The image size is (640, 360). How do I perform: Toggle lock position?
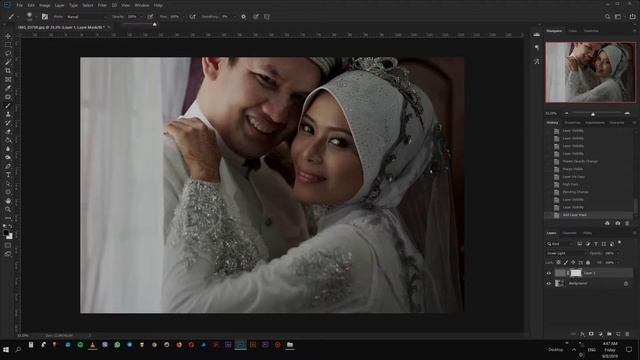click(x=573, y=262)
